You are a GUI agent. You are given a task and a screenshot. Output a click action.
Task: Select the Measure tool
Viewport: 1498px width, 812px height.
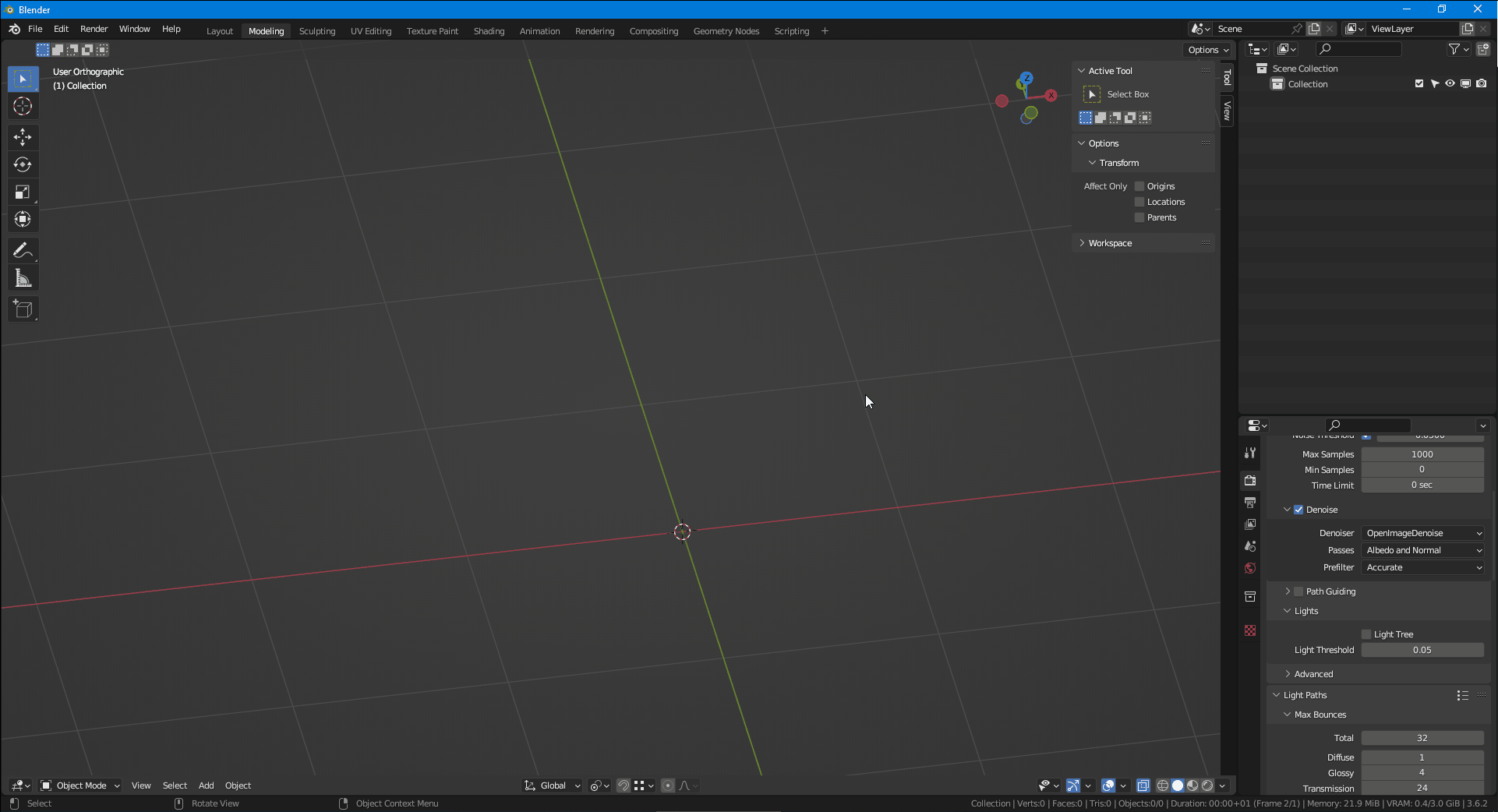[23, 278]
